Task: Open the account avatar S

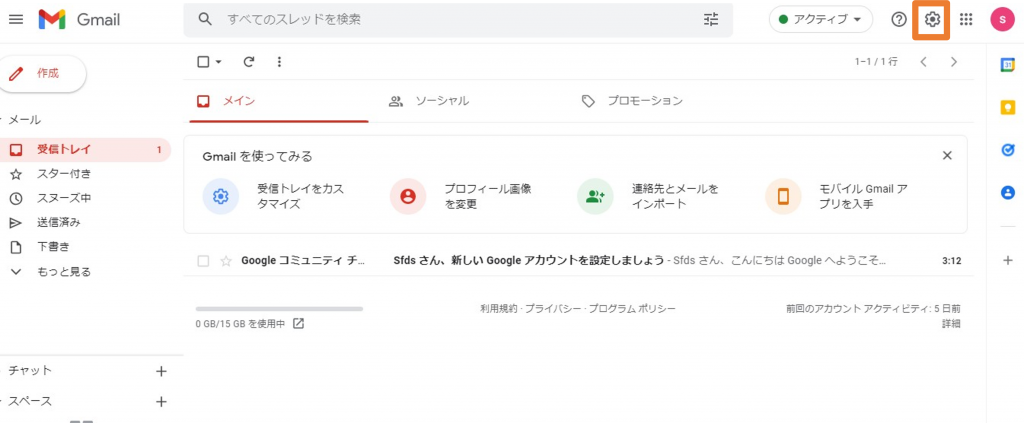Action: tap(1002, 20)
